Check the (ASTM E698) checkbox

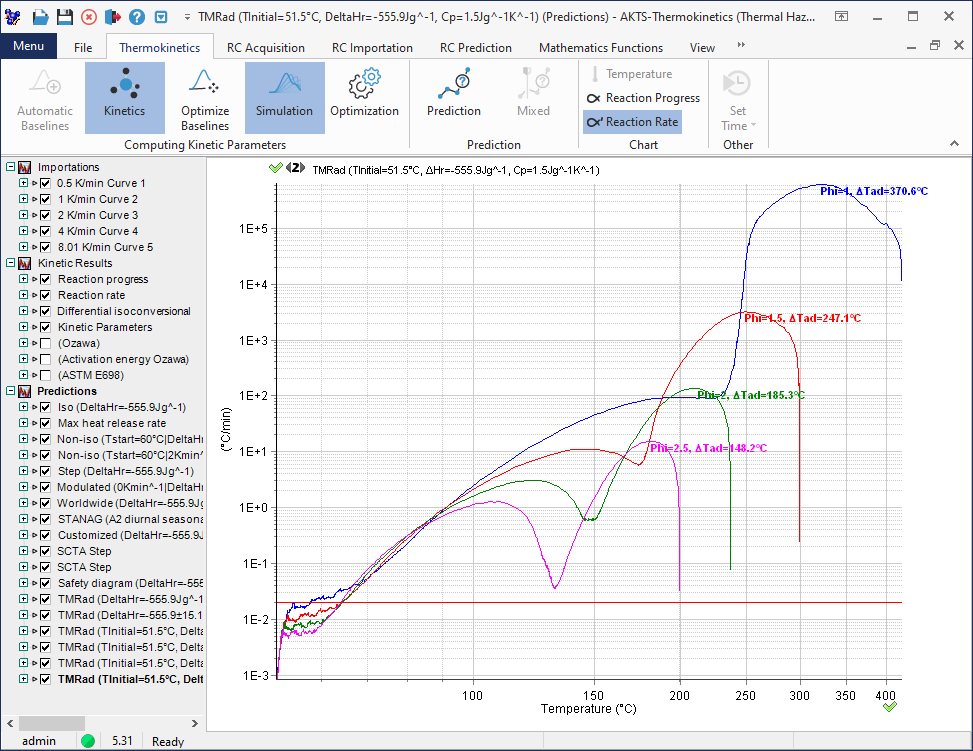tap(45, 375)
